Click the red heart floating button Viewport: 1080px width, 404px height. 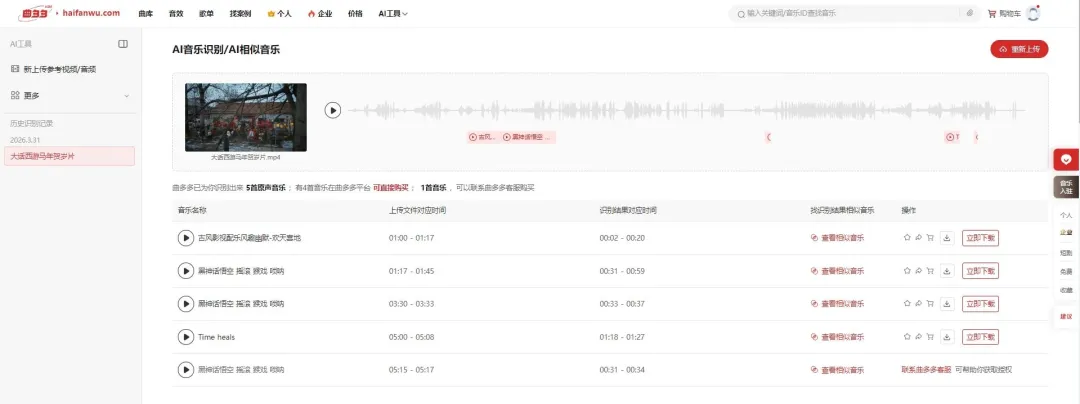(x=1066, y=160)
